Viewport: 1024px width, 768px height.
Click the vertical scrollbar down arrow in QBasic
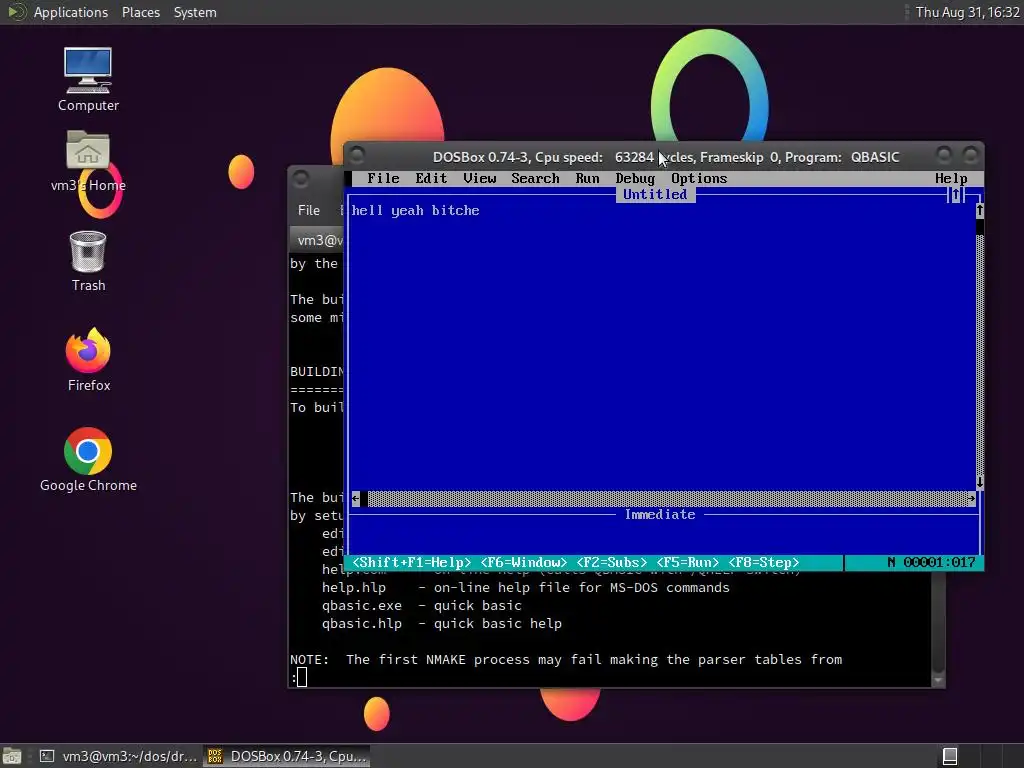click(980, 483)
